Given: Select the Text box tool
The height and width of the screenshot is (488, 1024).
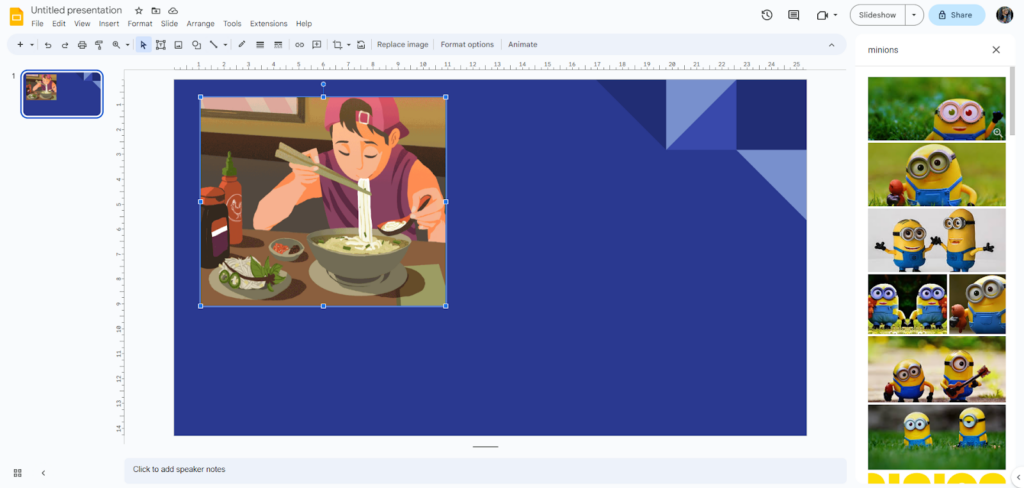Looking at the screenshot, I should (161, 45).
